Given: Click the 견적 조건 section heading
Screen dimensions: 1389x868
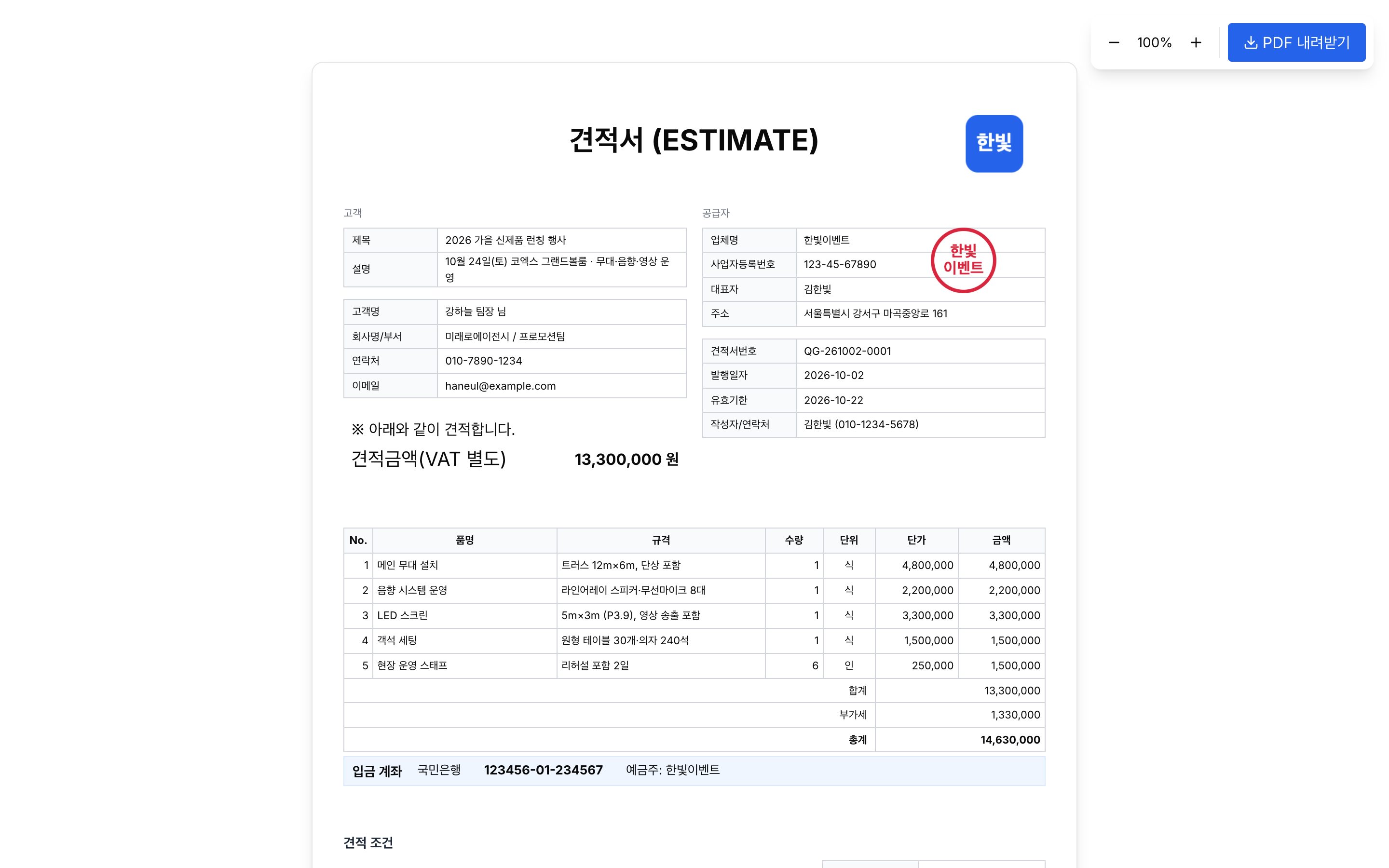Looking at the screenshot, I should (x=368, y=843).
